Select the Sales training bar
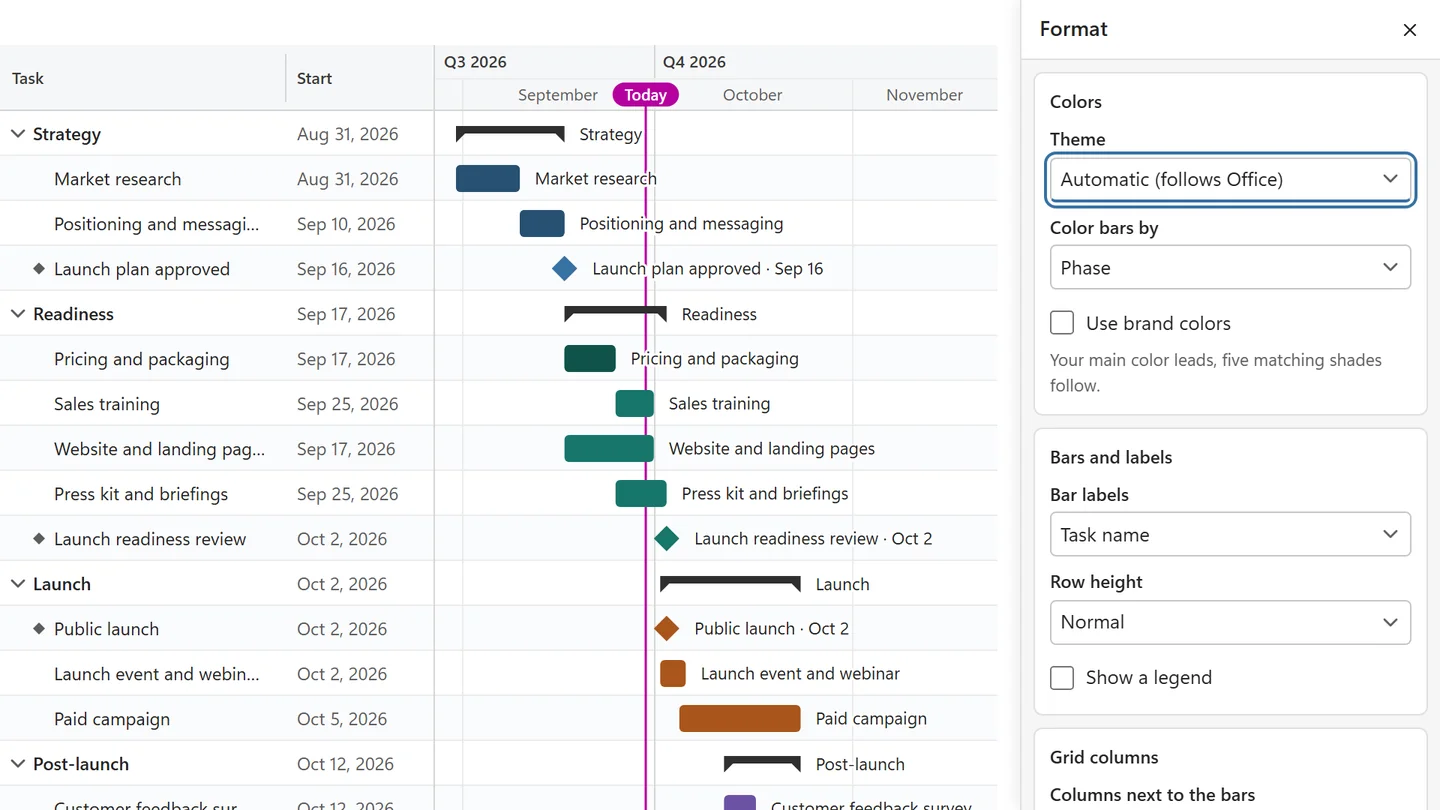 [635, 403]
